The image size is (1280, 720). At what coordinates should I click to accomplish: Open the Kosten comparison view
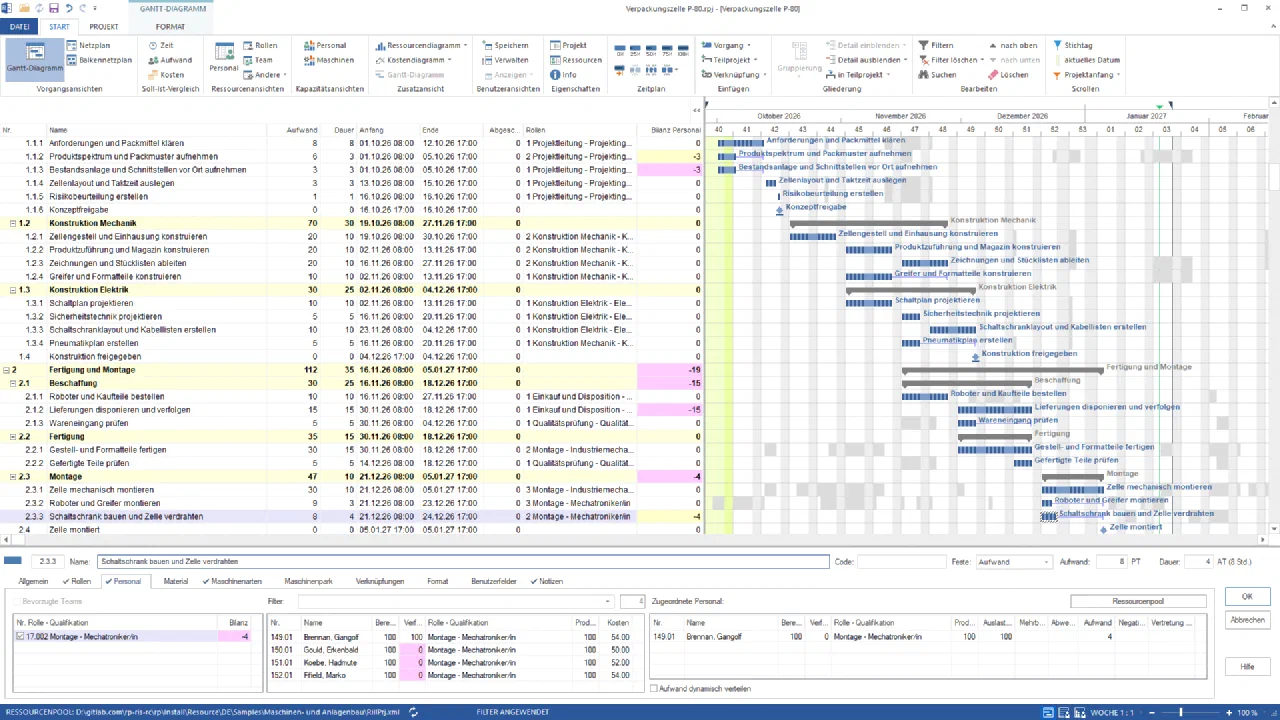165,75
